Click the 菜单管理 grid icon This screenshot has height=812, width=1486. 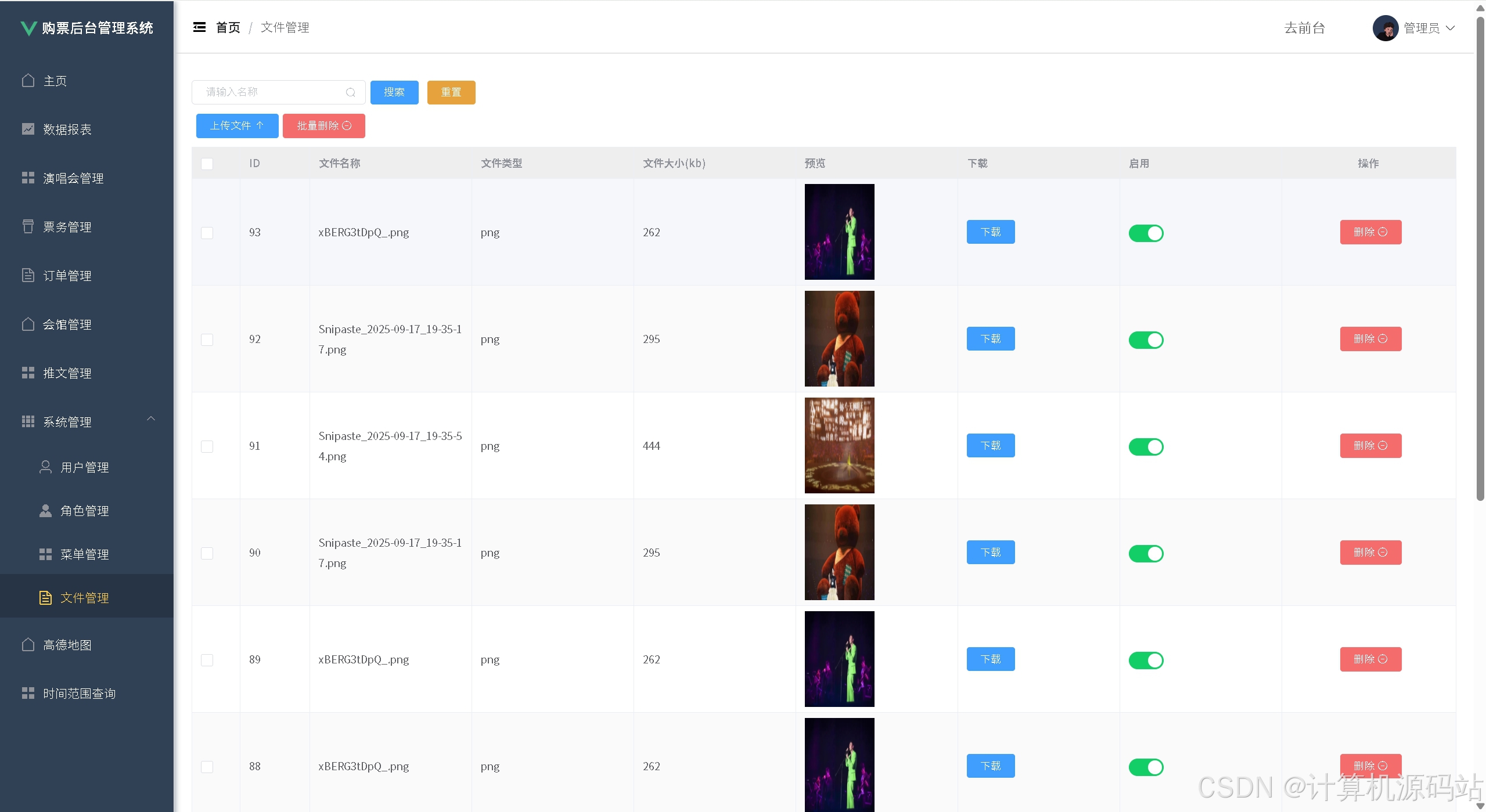[45, 554]
